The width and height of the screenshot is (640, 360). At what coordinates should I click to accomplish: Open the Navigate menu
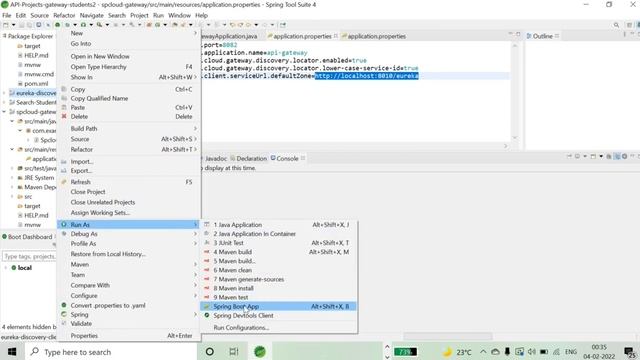(x=91, y=15)
